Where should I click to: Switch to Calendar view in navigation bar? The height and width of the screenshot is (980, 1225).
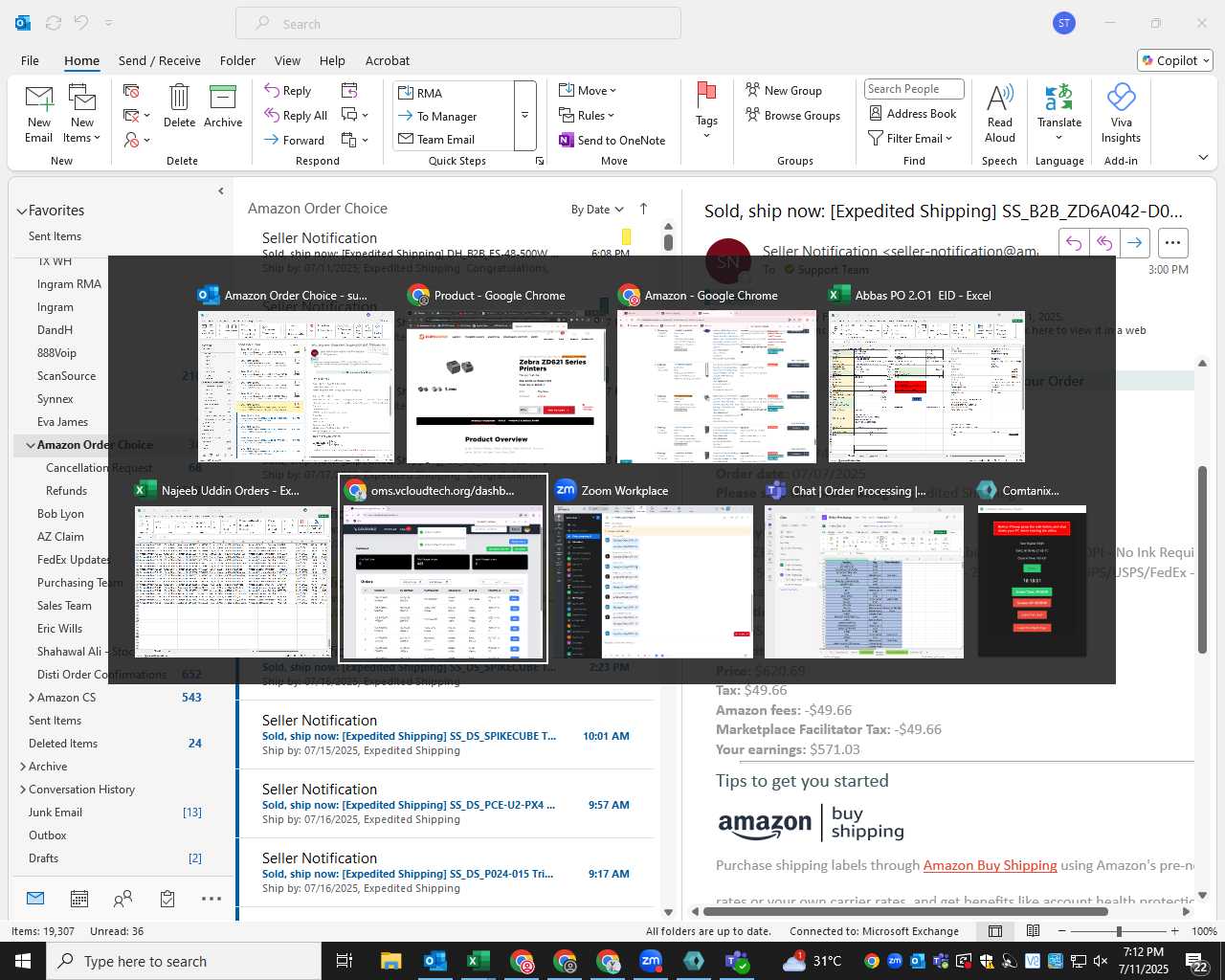(x=79, y=899)
